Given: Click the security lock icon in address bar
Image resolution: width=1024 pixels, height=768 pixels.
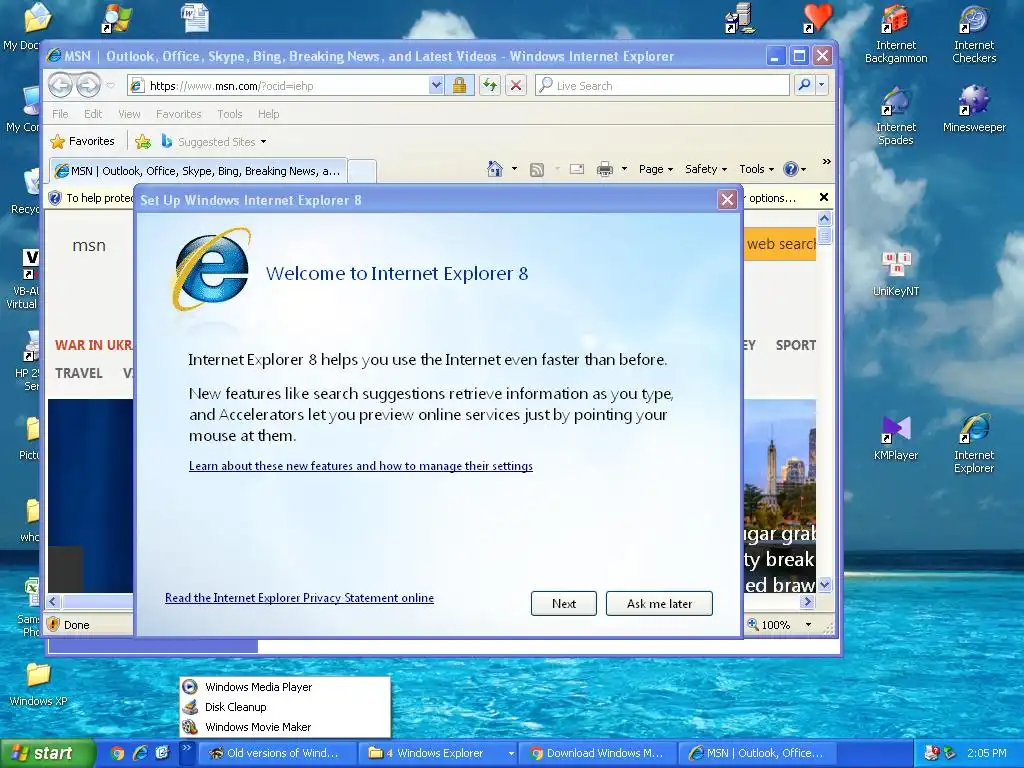Looking at the screenshot, I should (x=459, y=85).
